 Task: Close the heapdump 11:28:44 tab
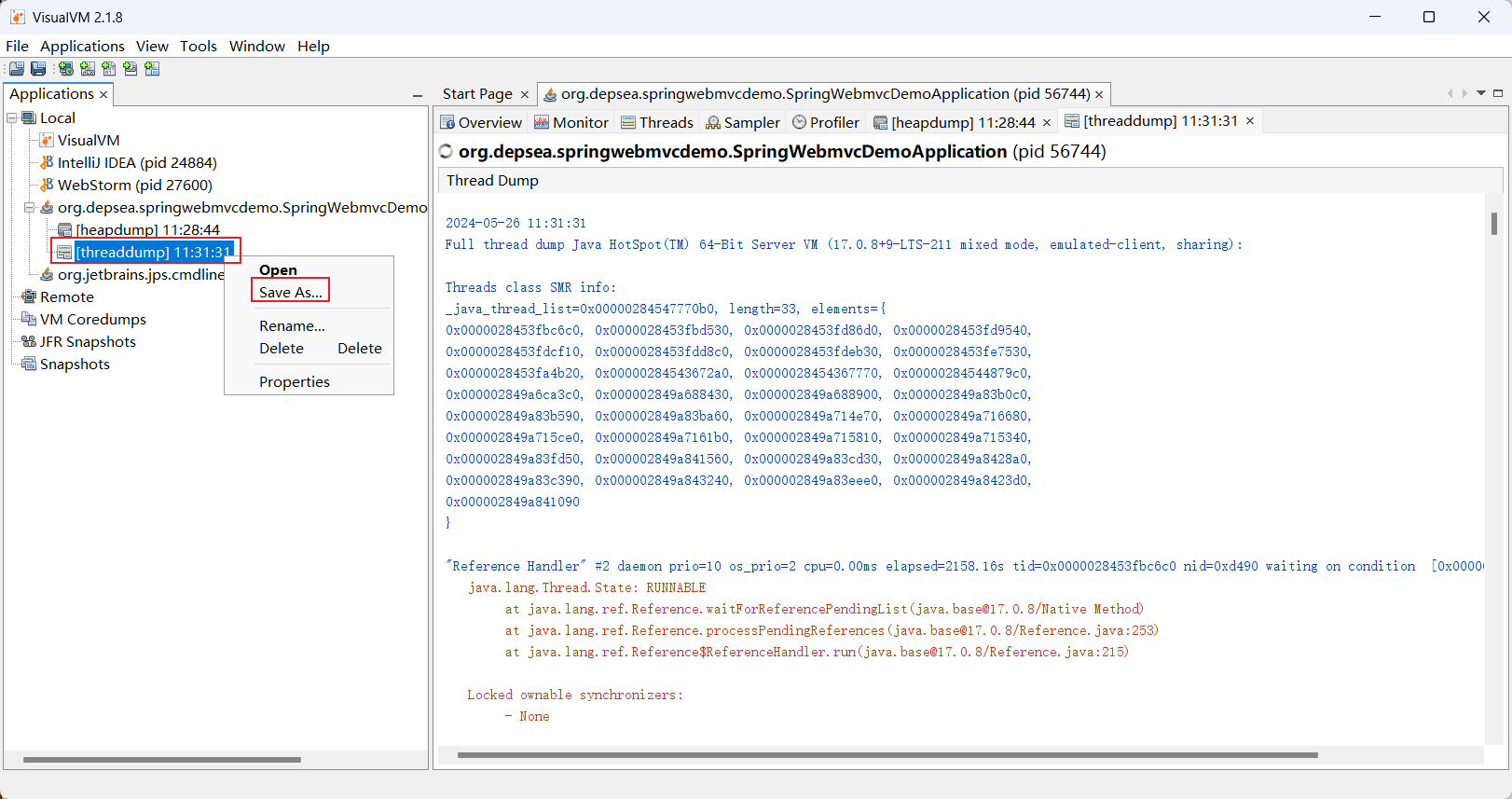click(1047, 122)
